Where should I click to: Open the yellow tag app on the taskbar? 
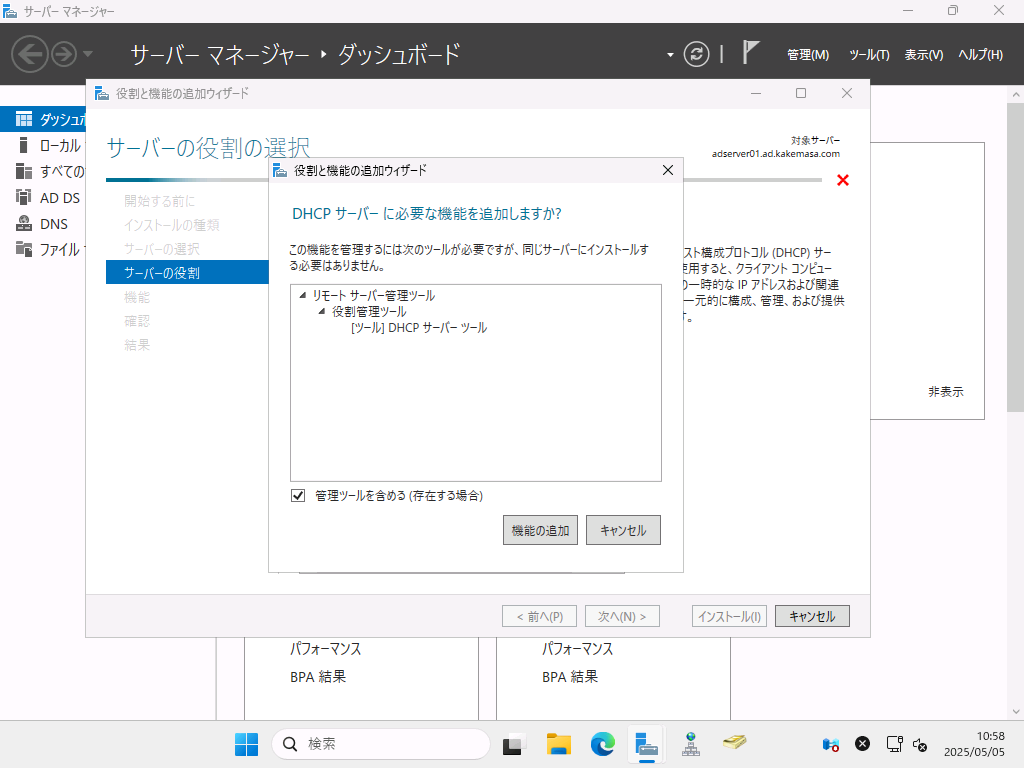tap(735, 743)
